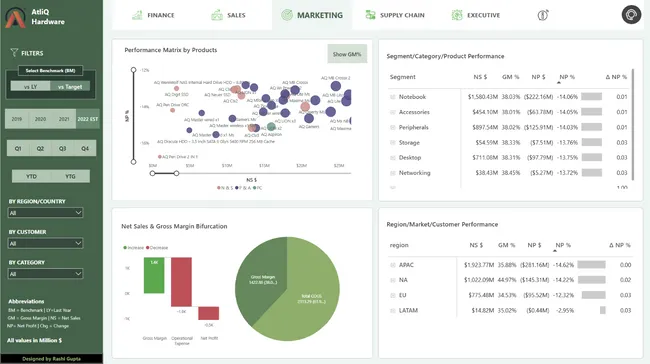Expand the Notebook segment row

(393, 97)
